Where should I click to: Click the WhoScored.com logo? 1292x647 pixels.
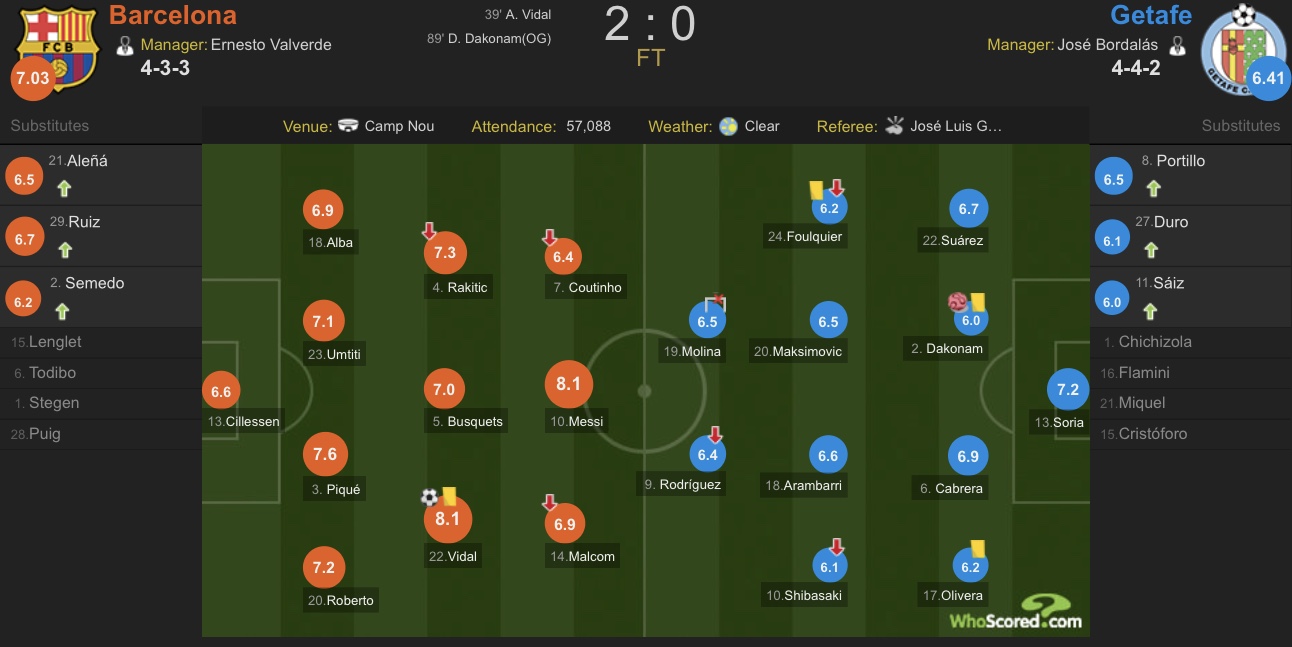tap(1016, 612)
